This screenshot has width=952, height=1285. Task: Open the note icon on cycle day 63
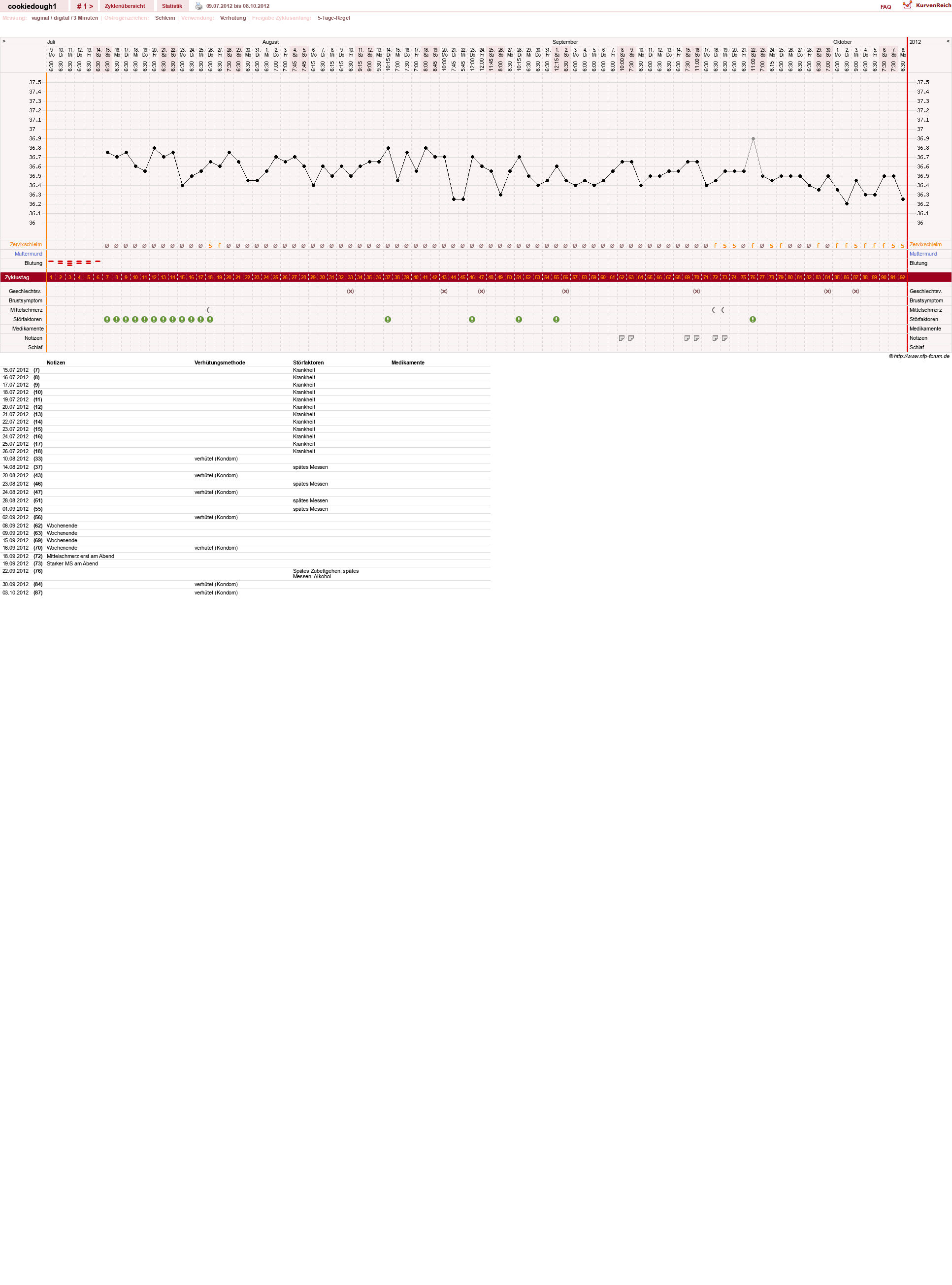pyautogui.click(x=631, y=338)
